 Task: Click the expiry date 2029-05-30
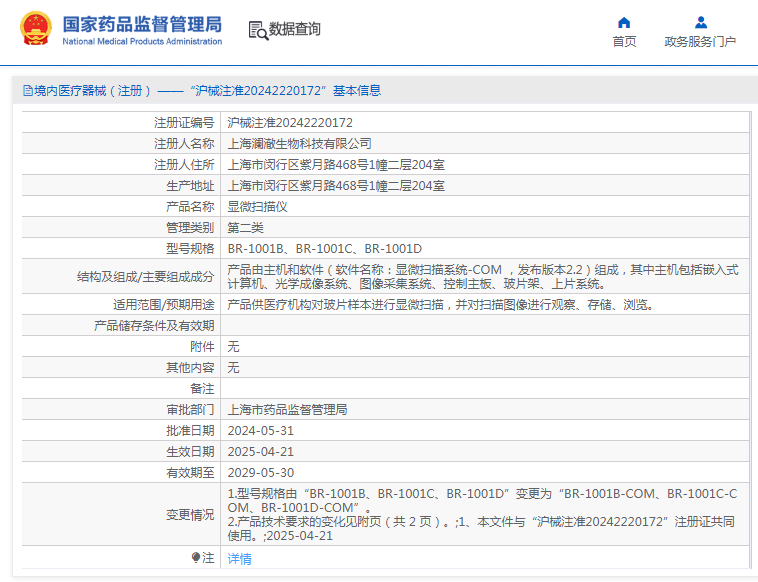pyautogui.click(x=261, y=473)
